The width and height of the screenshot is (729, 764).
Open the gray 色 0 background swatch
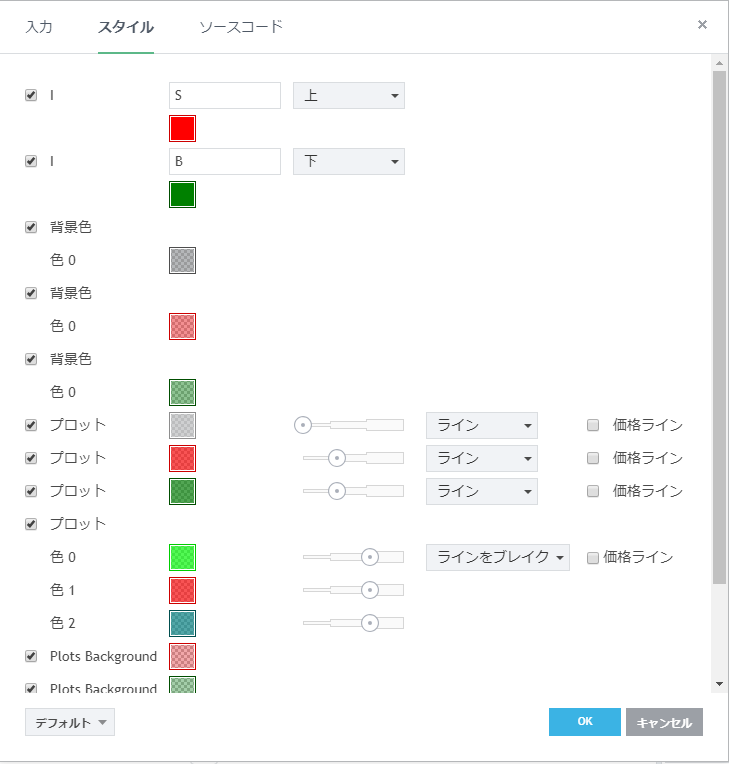pos(182,260)
